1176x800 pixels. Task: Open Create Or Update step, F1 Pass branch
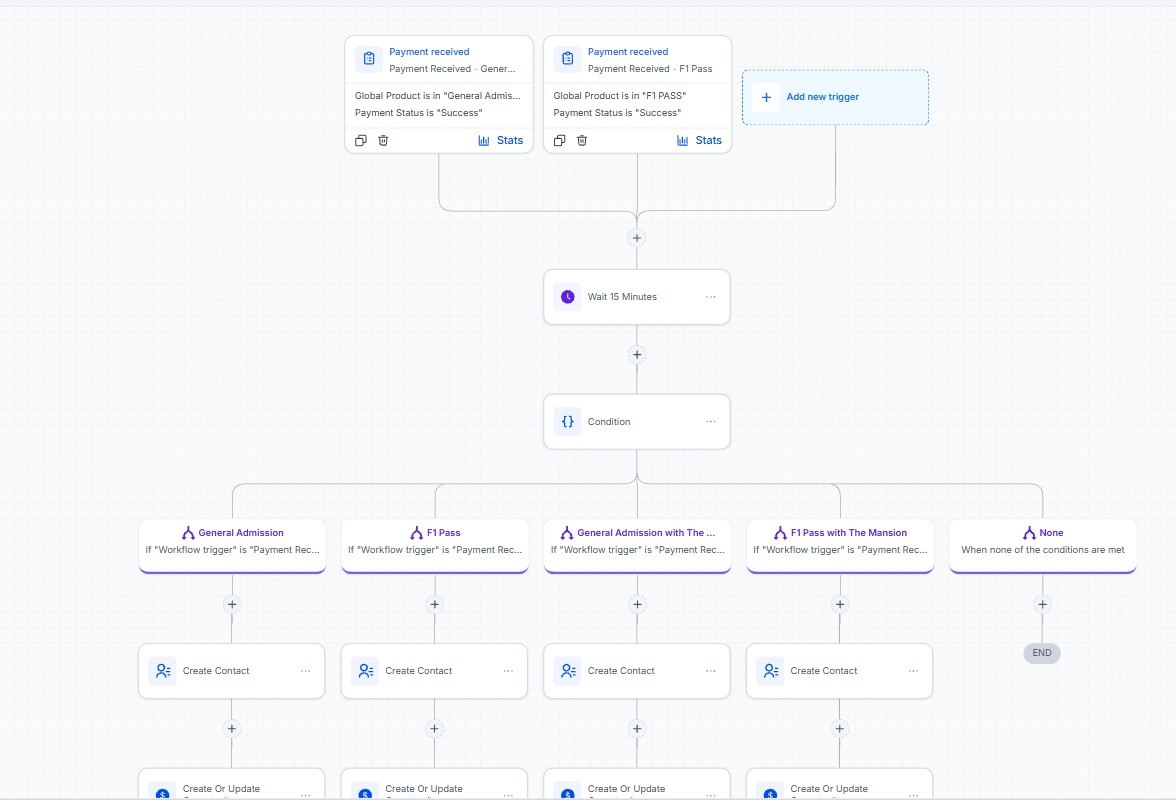tap(434, 784)
